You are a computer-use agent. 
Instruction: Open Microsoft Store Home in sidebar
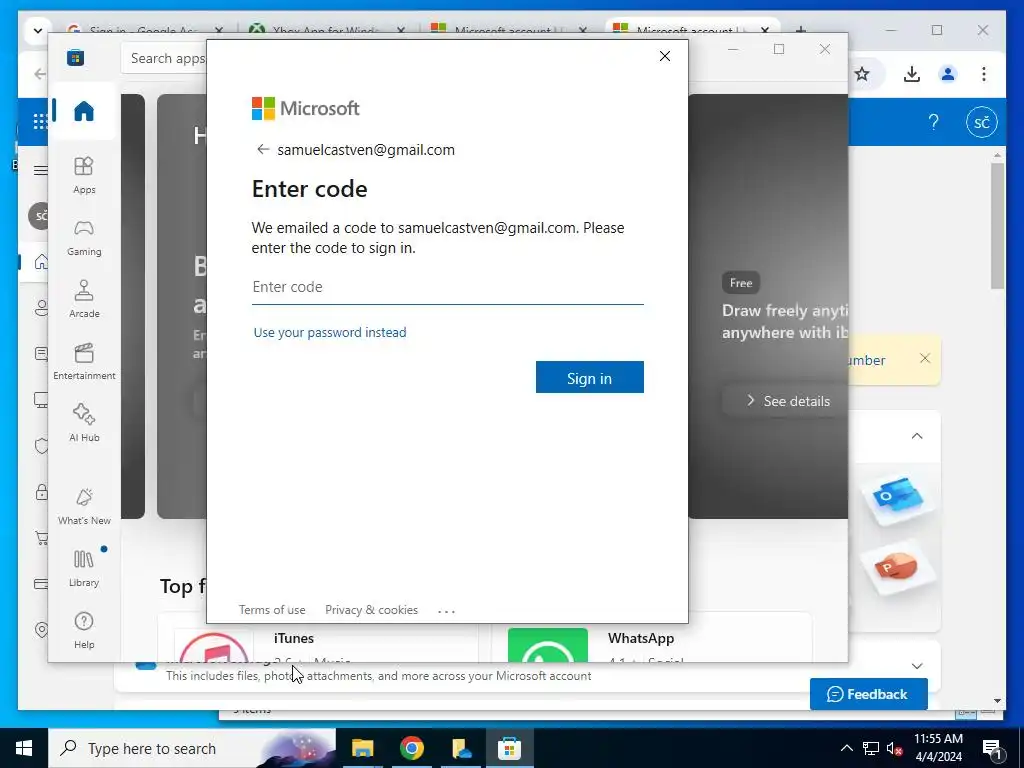(84, 111)
